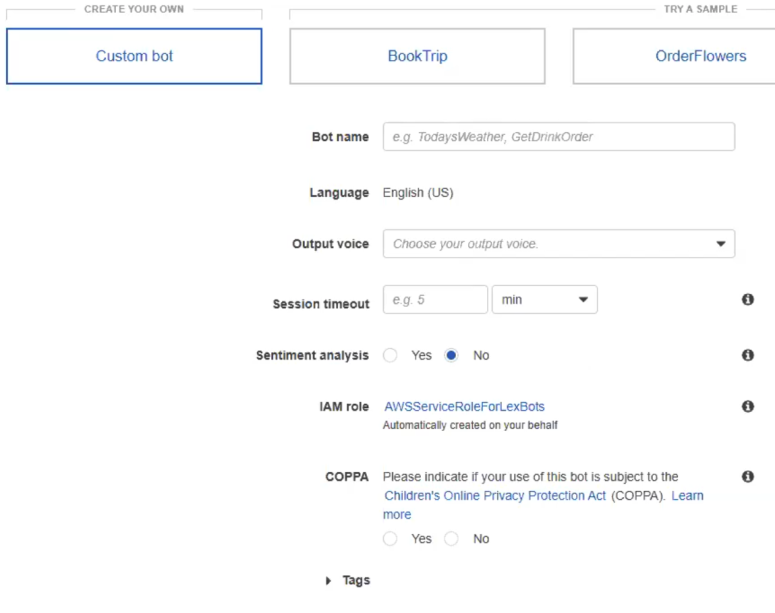Click the Bot name text field

(558, 137)
